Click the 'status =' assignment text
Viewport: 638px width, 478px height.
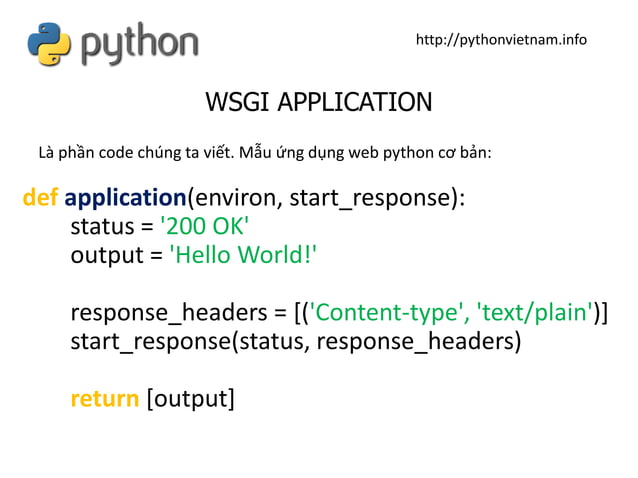[x=112, y=227]
